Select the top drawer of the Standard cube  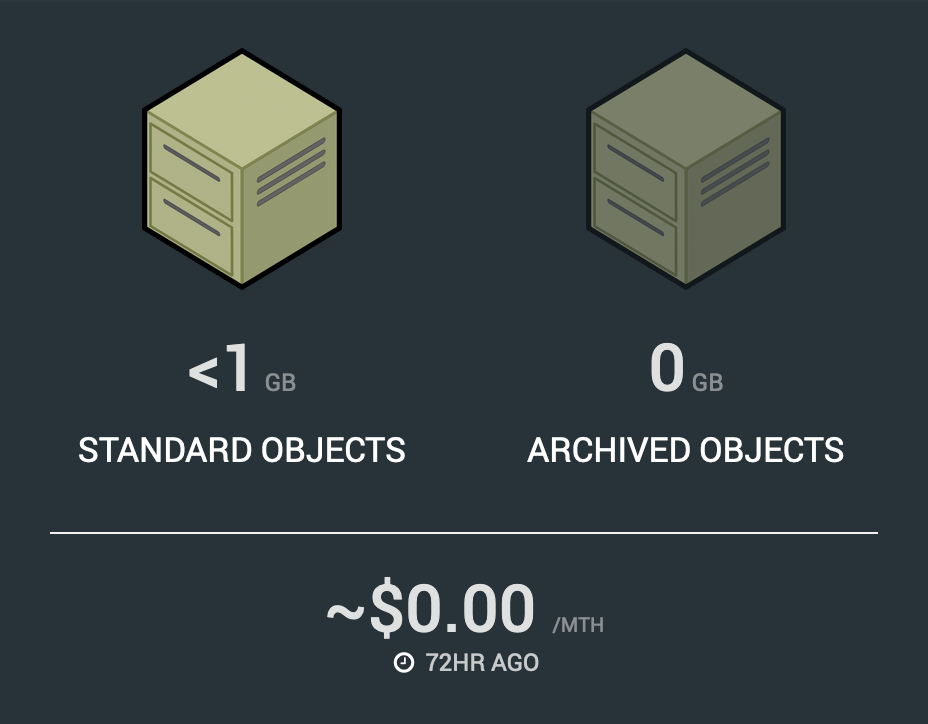coord(191,163)
